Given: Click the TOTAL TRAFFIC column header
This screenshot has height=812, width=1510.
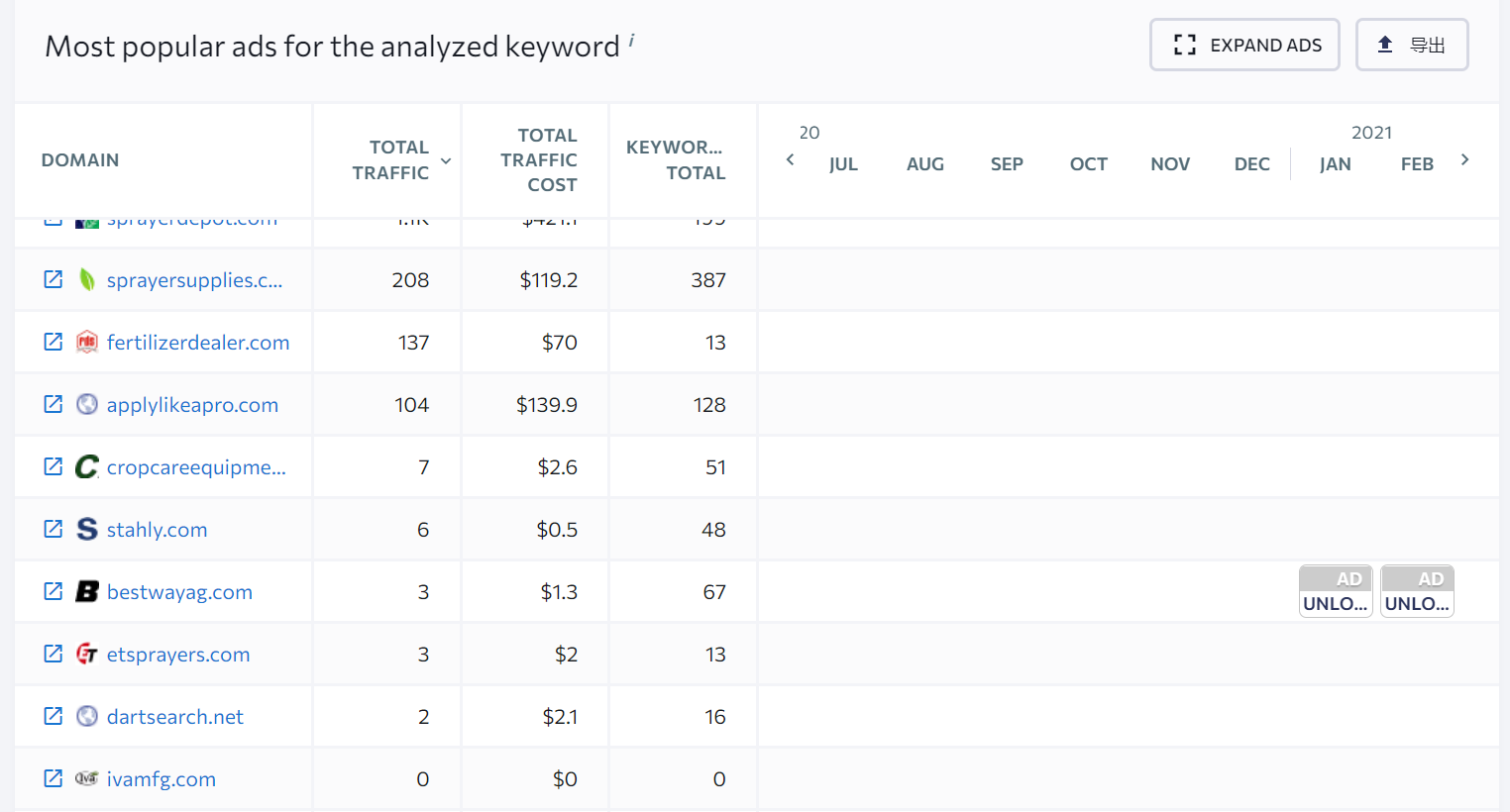Looking at the screenshot, I should tap(390, 159).
